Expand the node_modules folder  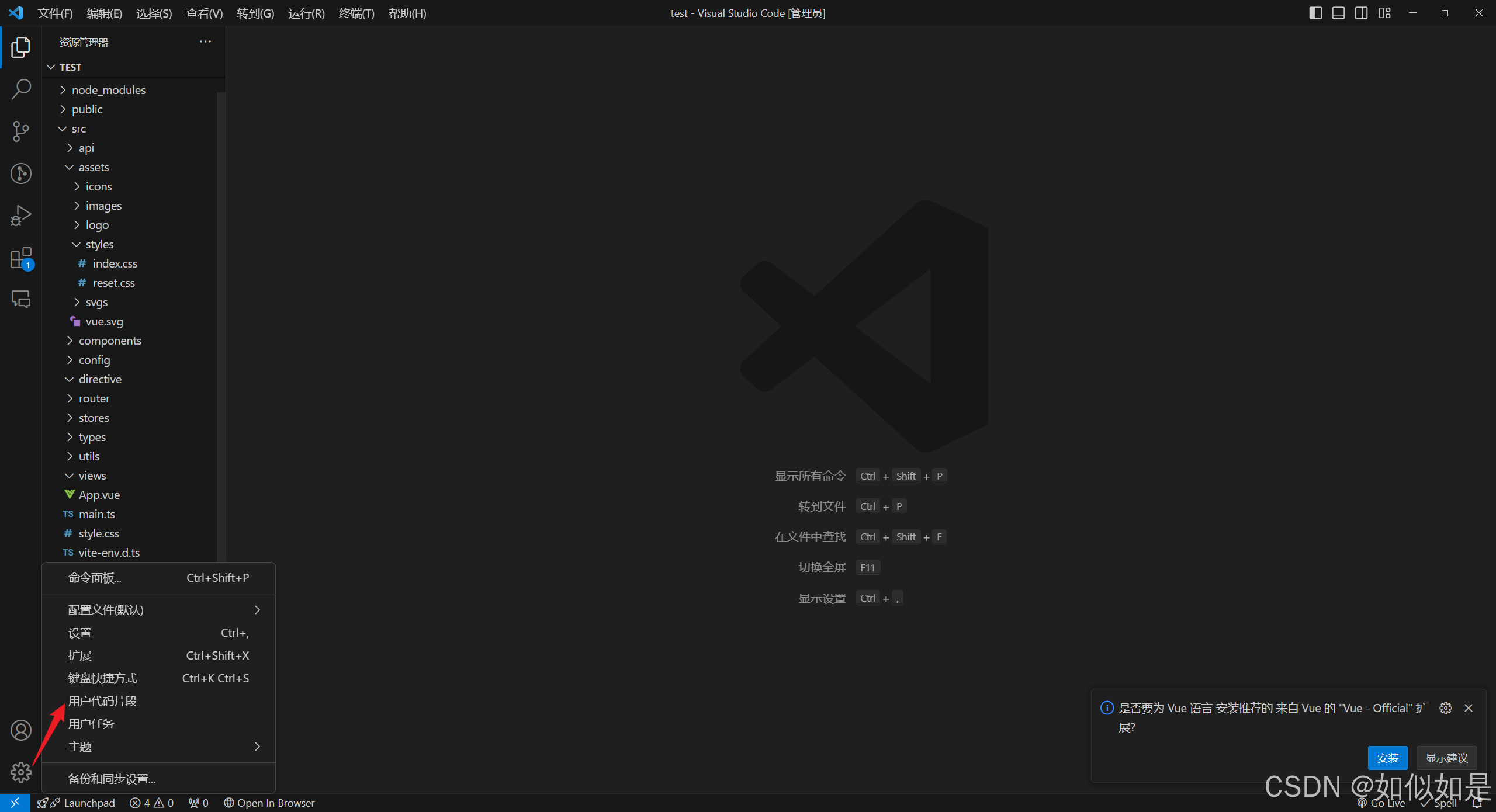point(109,90)
